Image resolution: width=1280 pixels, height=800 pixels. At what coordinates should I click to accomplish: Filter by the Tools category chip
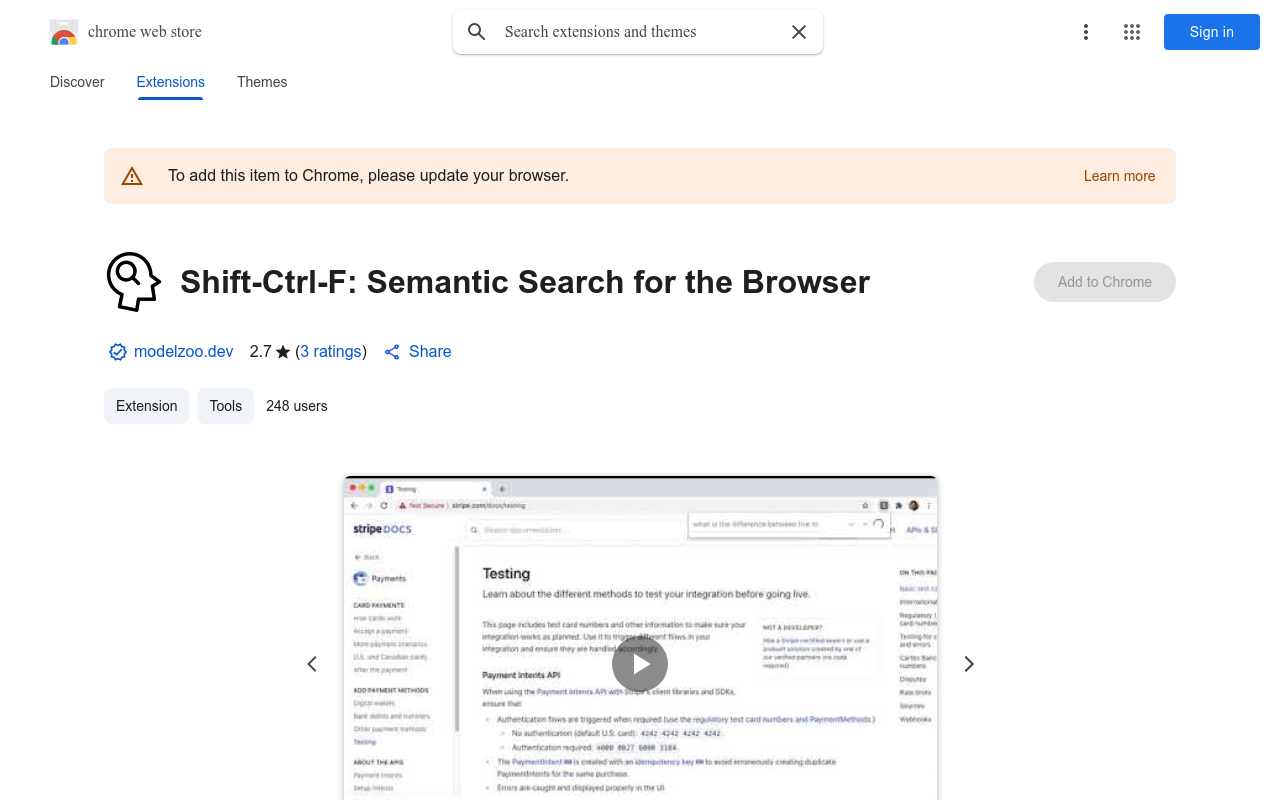[225, 406]
